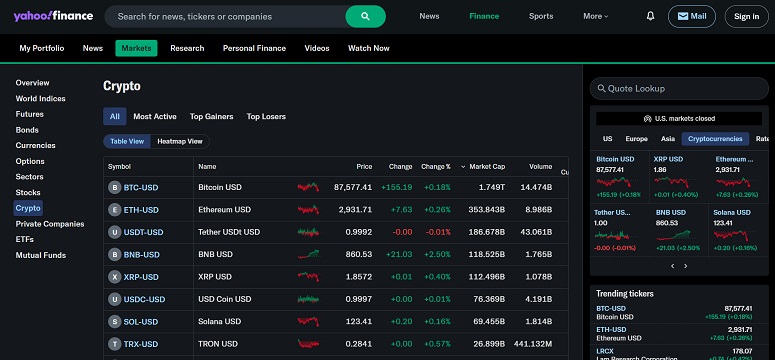
Task: Open Mail with the envelope button
Action: coord(691,16)
